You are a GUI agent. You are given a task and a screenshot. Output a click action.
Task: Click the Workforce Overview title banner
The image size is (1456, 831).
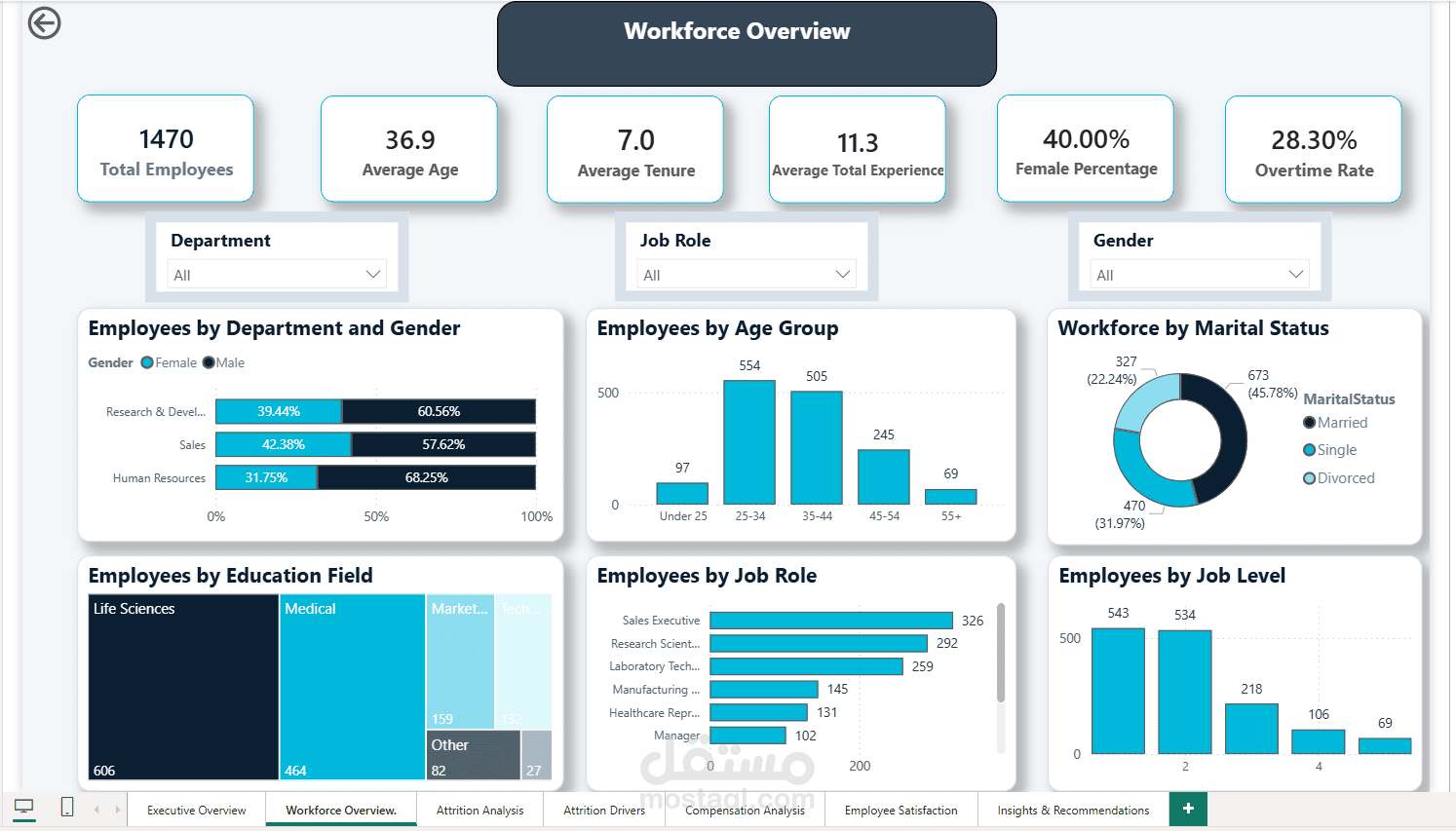point(747,44)
